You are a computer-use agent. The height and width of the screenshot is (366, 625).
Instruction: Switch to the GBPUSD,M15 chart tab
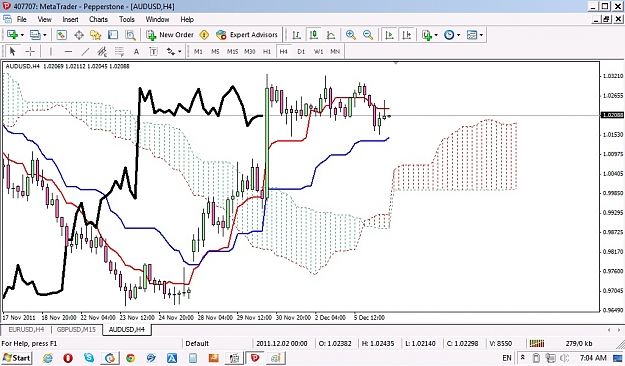coord(76,330)
